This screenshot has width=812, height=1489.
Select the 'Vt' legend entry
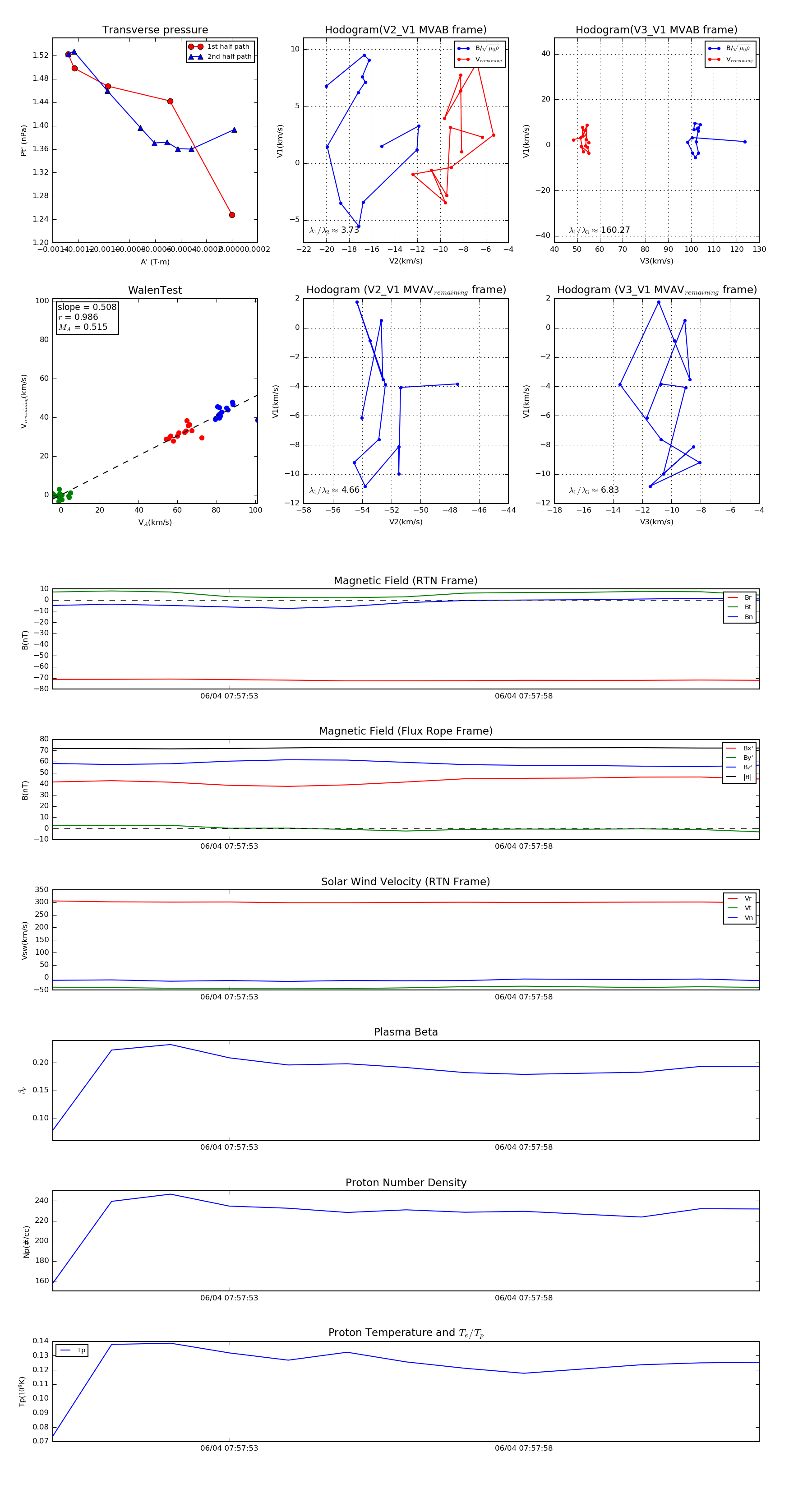pyautogui.click(x=740, y=908)
